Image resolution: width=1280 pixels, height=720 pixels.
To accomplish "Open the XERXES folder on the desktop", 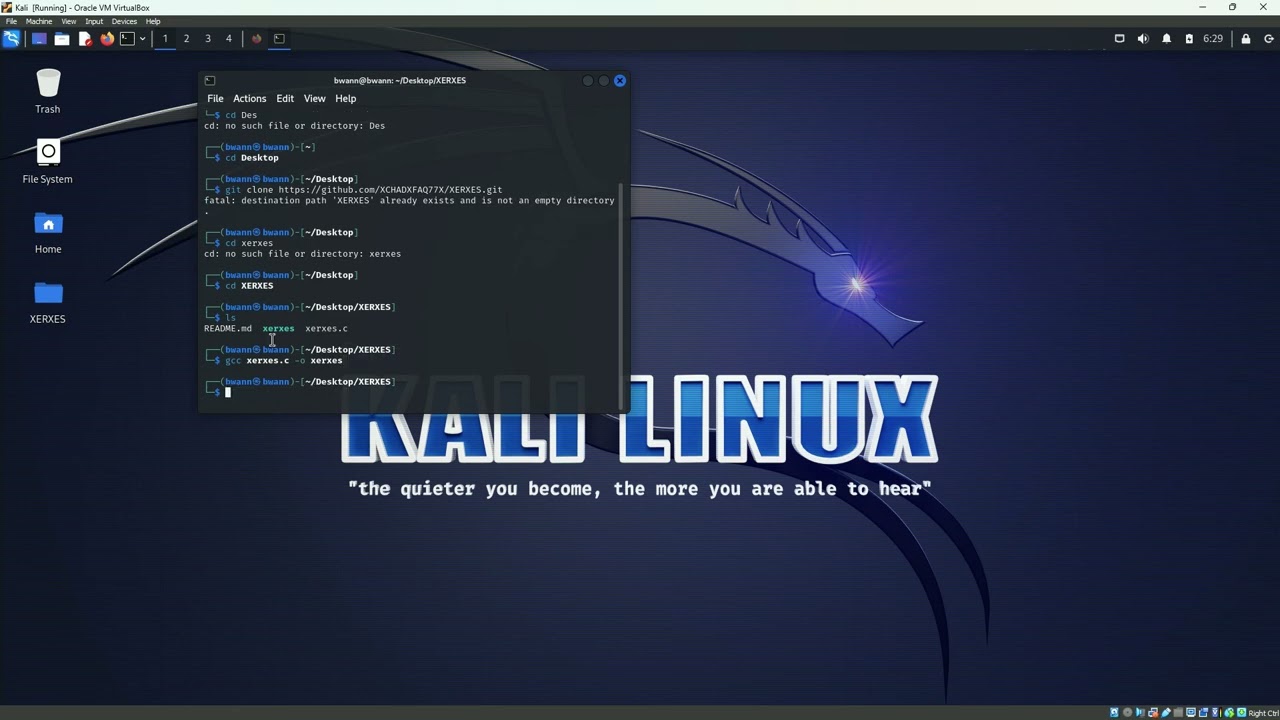I will pyautogui.click(x=48, y=302).
